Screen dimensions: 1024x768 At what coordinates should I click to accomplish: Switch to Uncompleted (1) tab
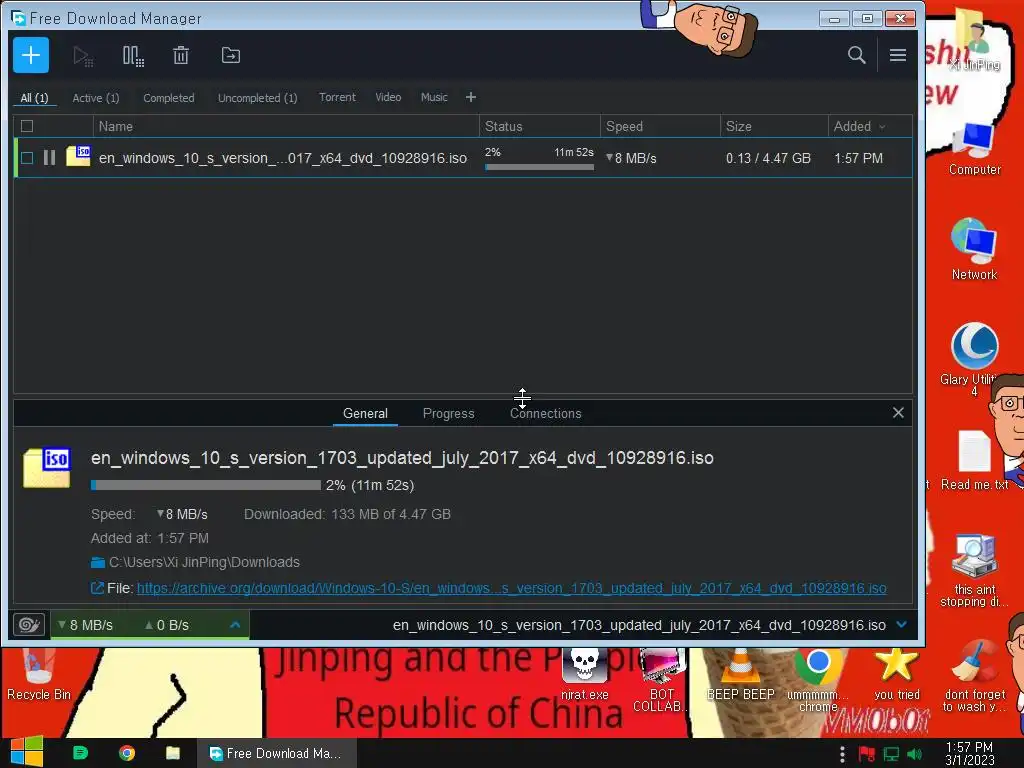point(258,98)
